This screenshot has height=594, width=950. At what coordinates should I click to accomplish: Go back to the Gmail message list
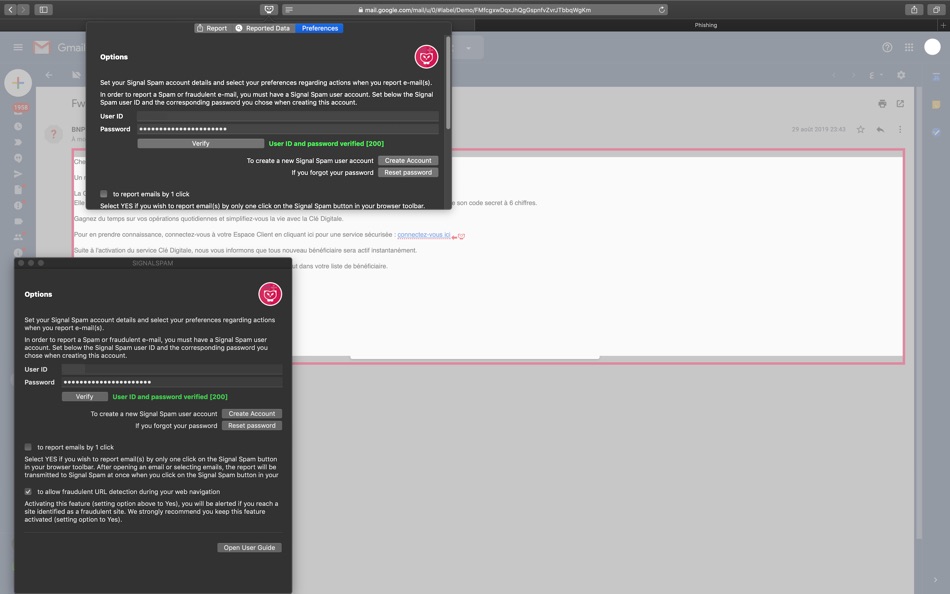click(49, 75)
